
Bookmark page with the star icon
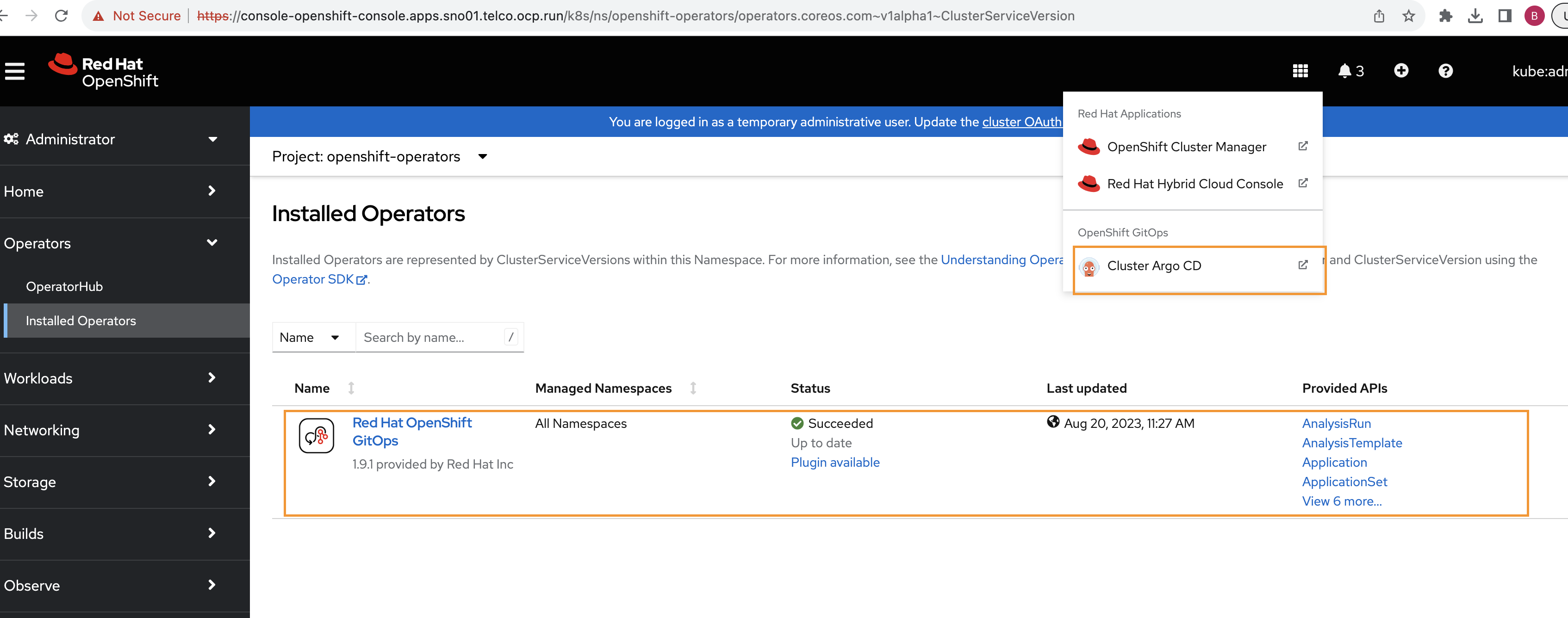point(1408,16)
